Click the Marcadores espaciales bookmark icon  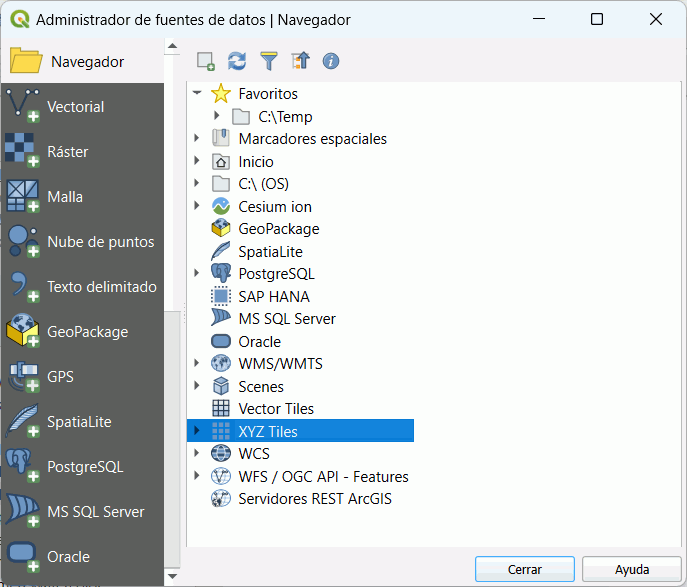(x=221, y=138)
